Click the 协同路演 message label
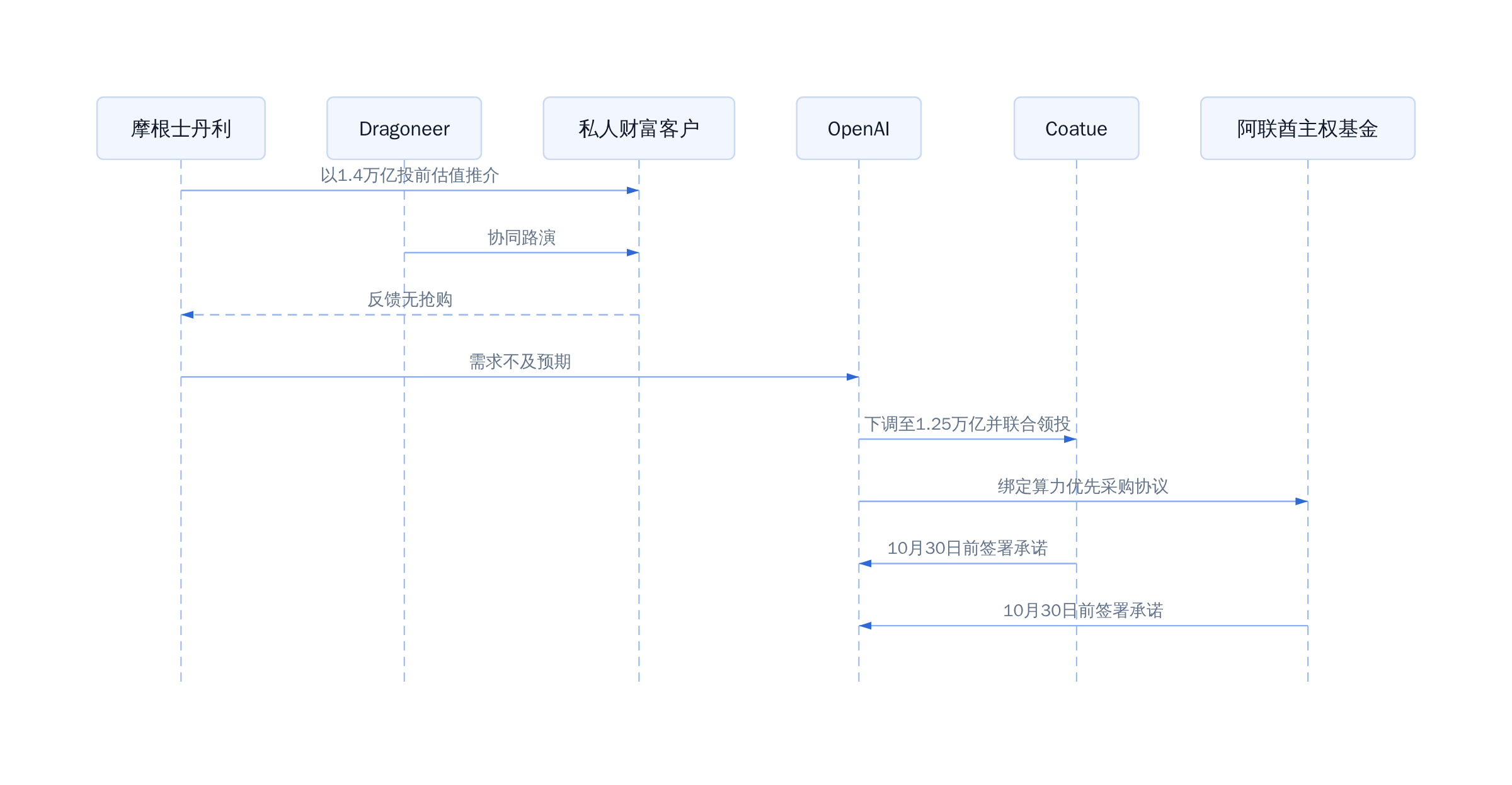Viewport: 1512px width, 785px height. click(x=522, y=238)
